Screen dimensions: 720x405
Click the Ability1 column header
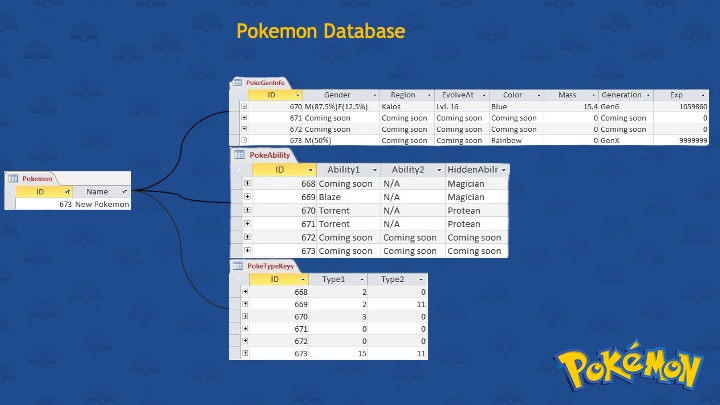pyautogui.click(x=348, y=170)
